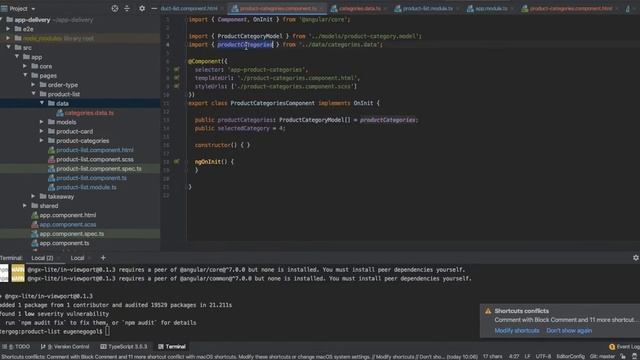The height and width of the screenshot is (360, 640).
Task: Select app.component.spec.ts in tree
Action: click(72, 234)
